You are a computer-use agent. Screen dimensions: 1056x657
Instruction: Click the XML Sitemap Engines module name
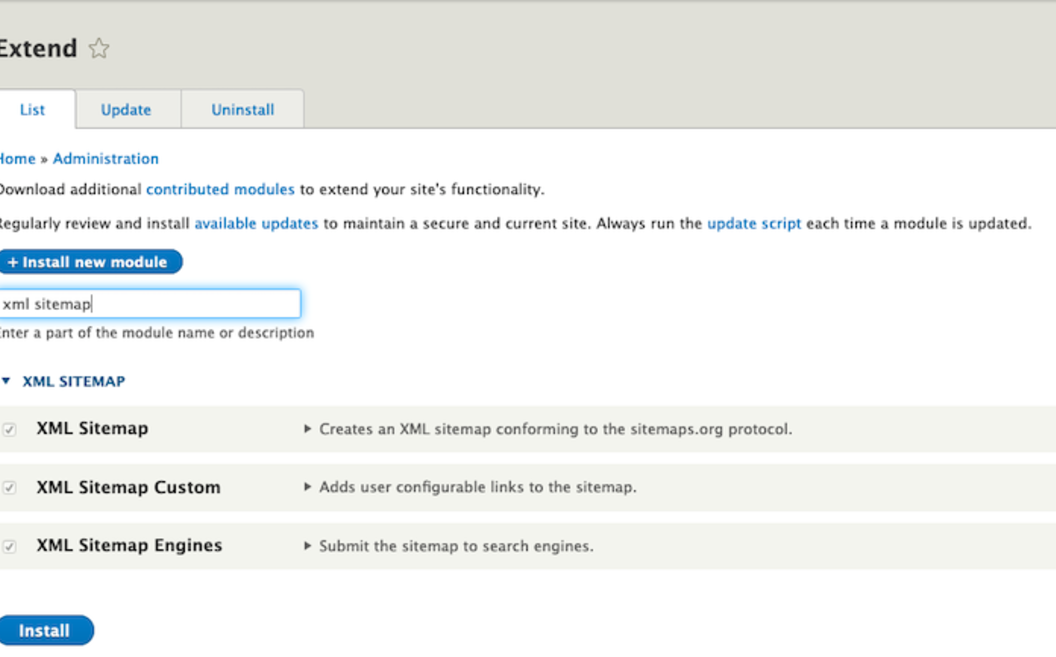coord(129,546)
